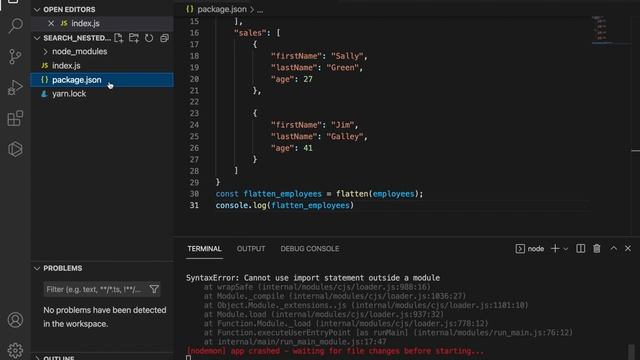Switch to the Terminal tab
Viewport: 640px width, 360px height.
[204, 249]
